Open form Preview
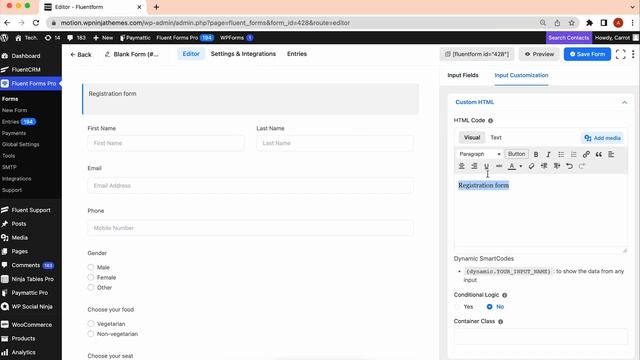 pos(539,54)
